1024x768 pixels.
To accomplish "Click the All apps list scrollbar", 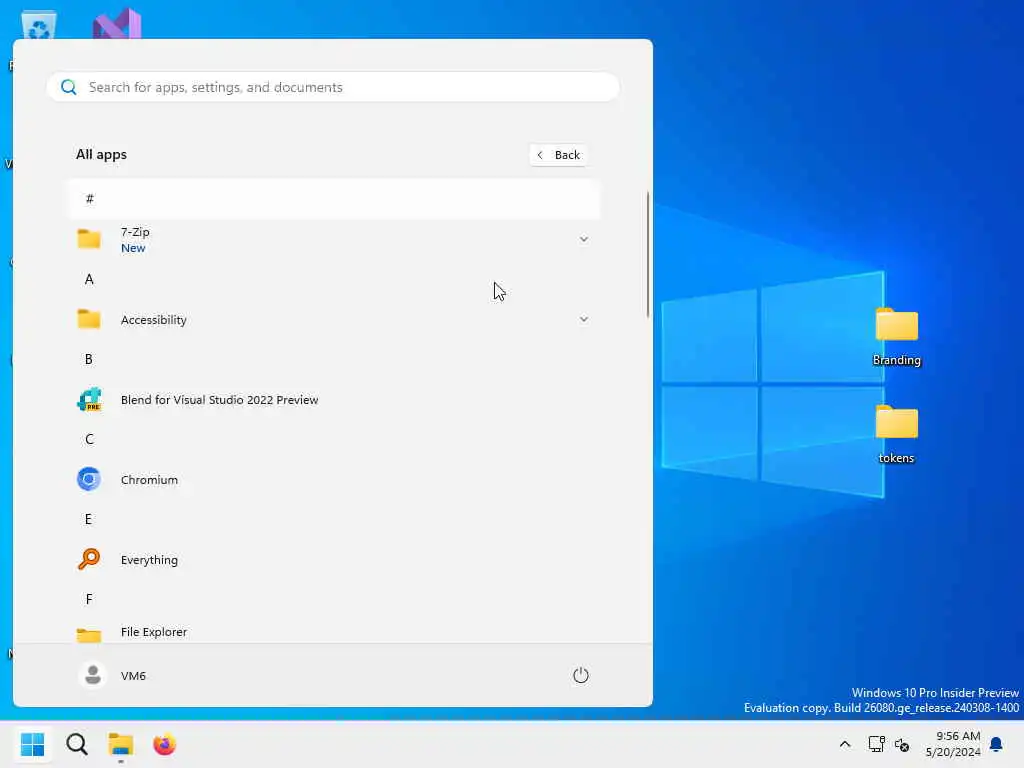I will [648, 255].
